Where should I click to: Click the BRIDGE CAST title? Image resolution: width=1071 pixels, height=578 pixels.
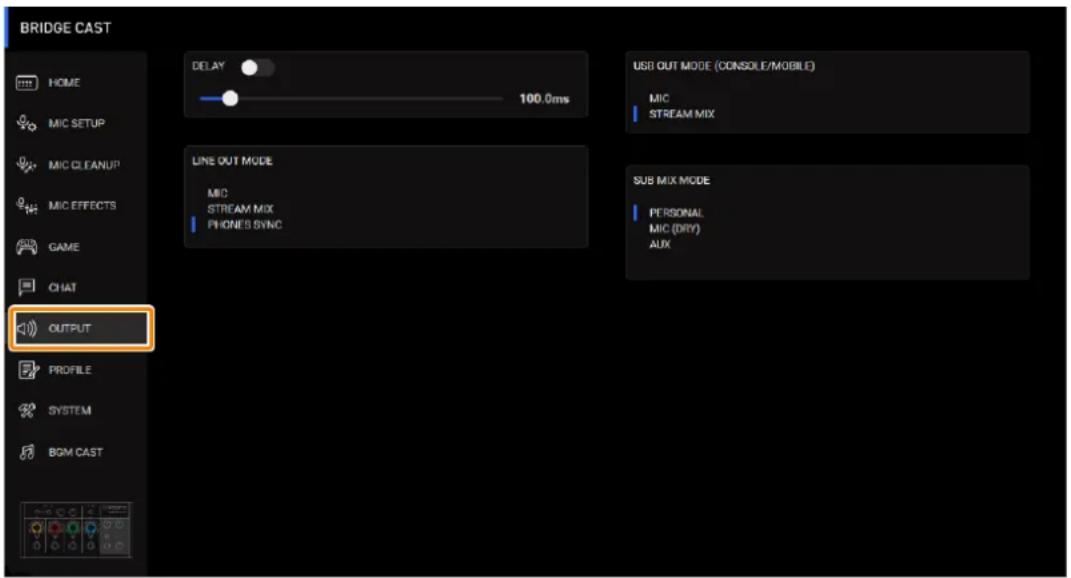coord(66,28)
